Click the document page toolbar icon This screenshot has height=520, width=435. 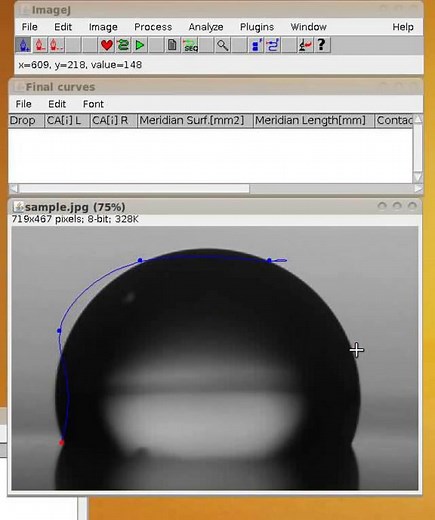[173, 45]
